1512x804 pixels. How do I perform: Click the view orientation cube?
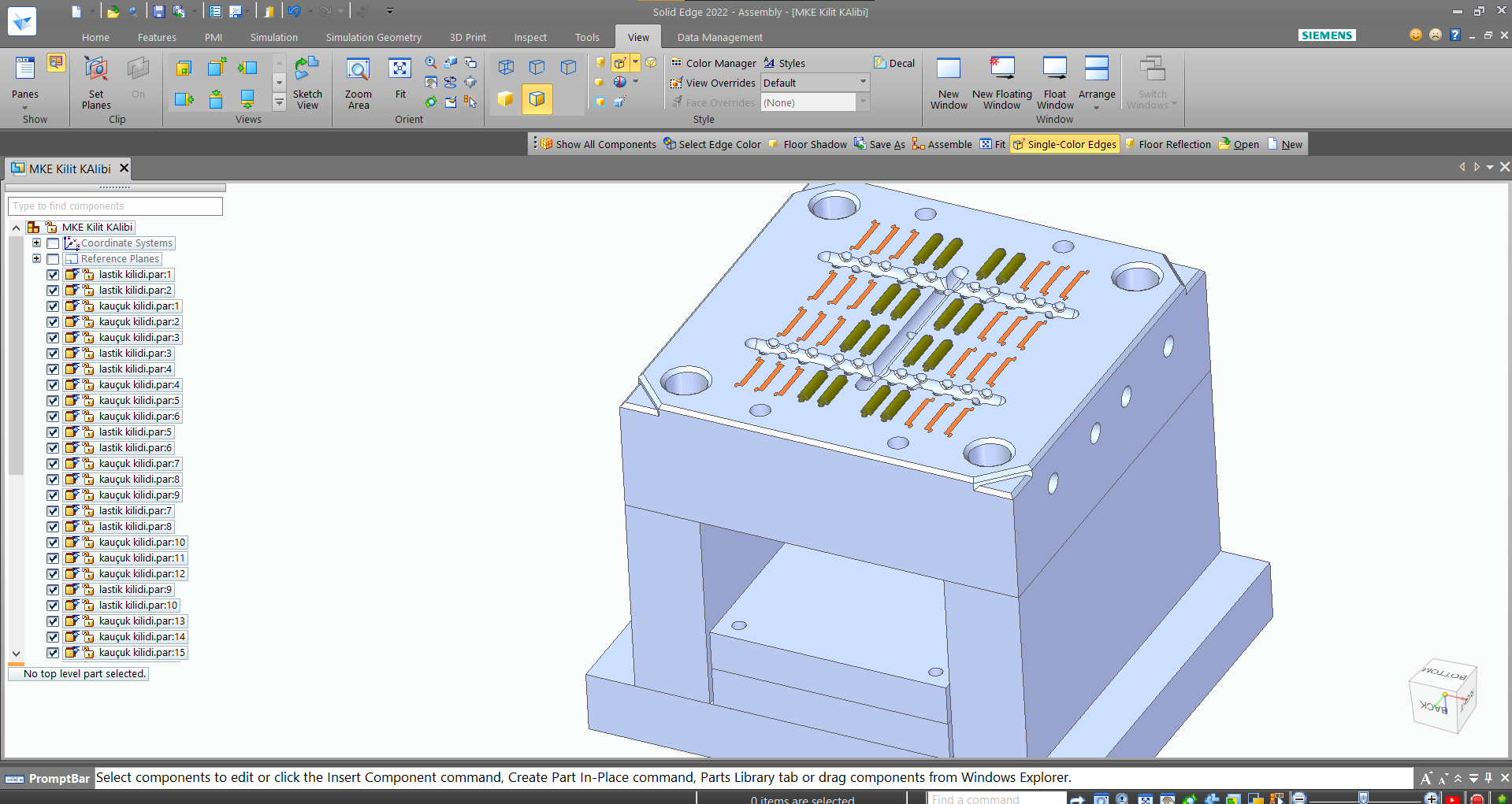(x=1443, y=695)
